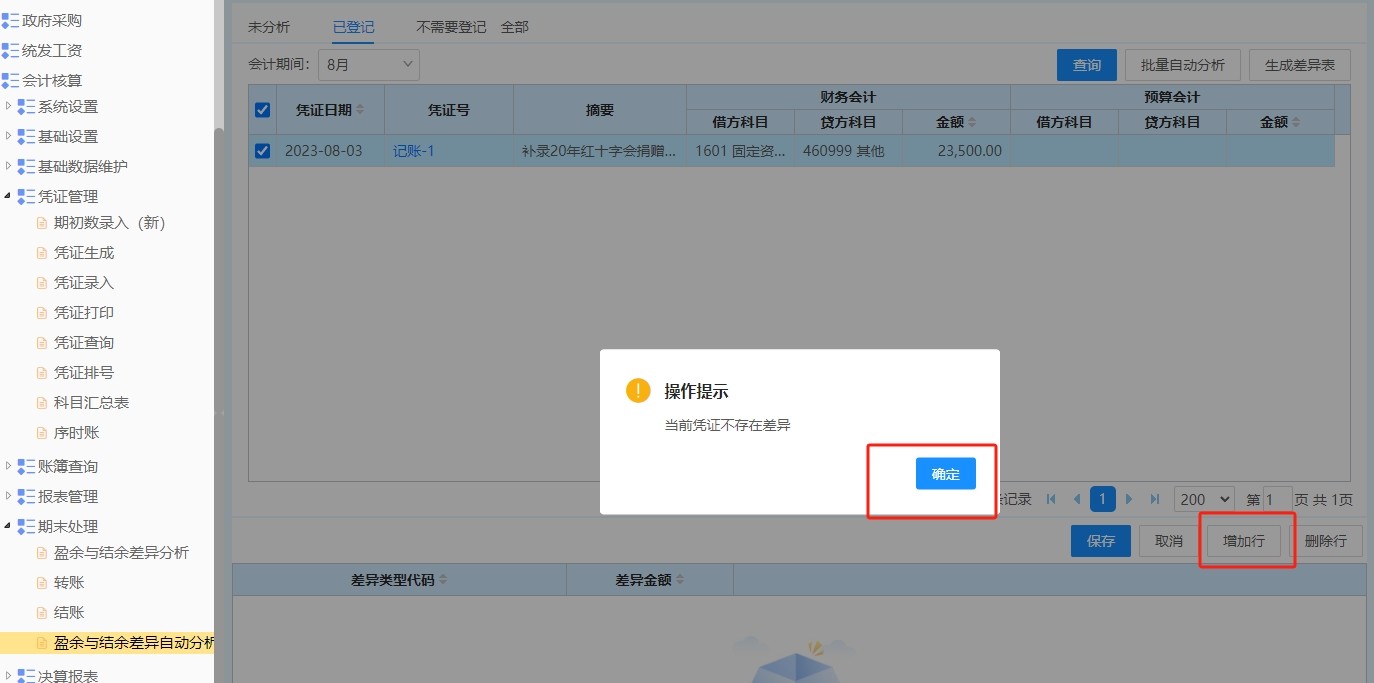Viewport: 1374px width, 683px height.
Task: Jump to first page of records
Action: (x=1051, y=498)
